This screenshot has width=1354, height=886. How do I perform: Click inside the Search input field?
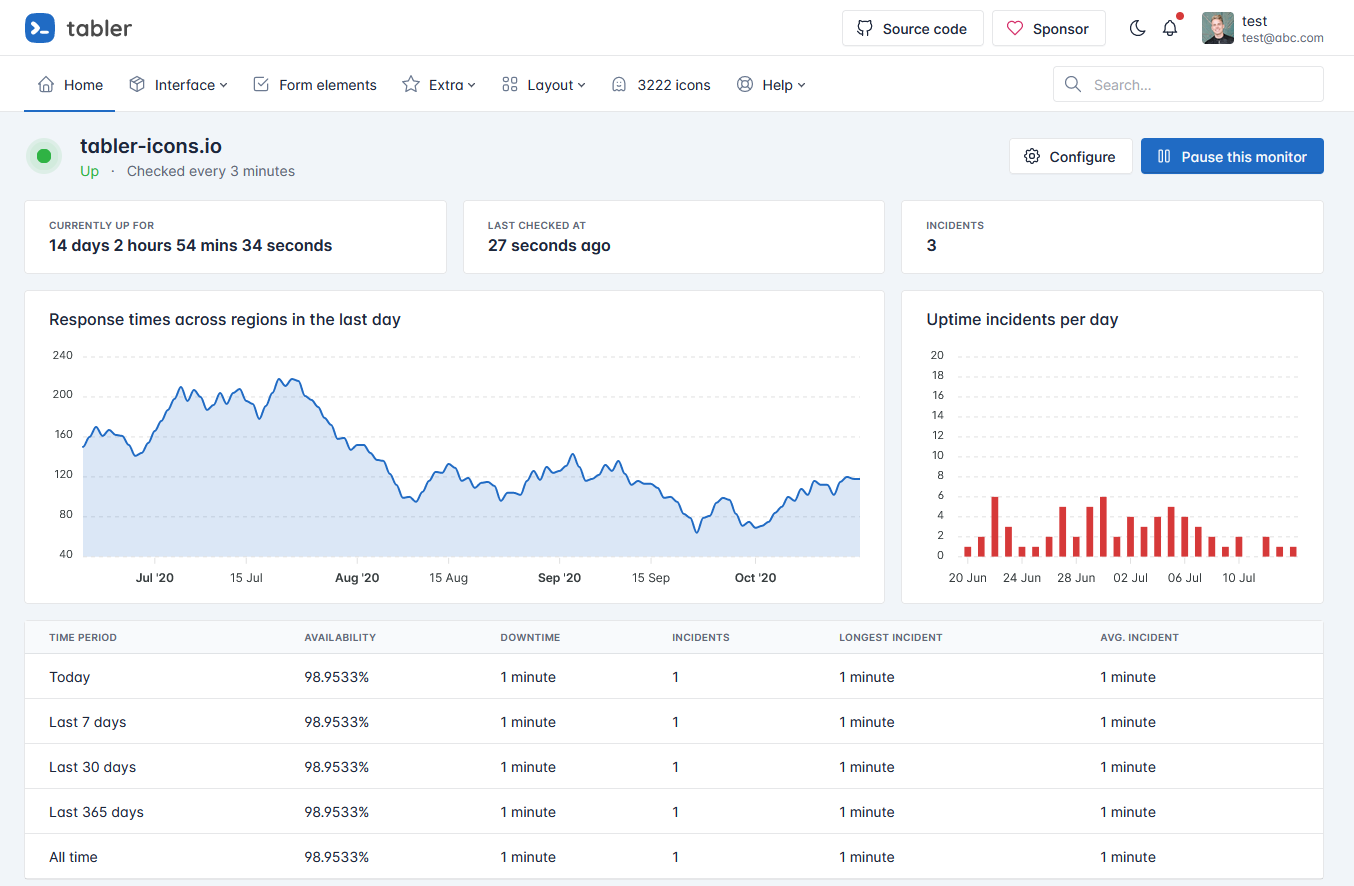[x=1200, y=85]
